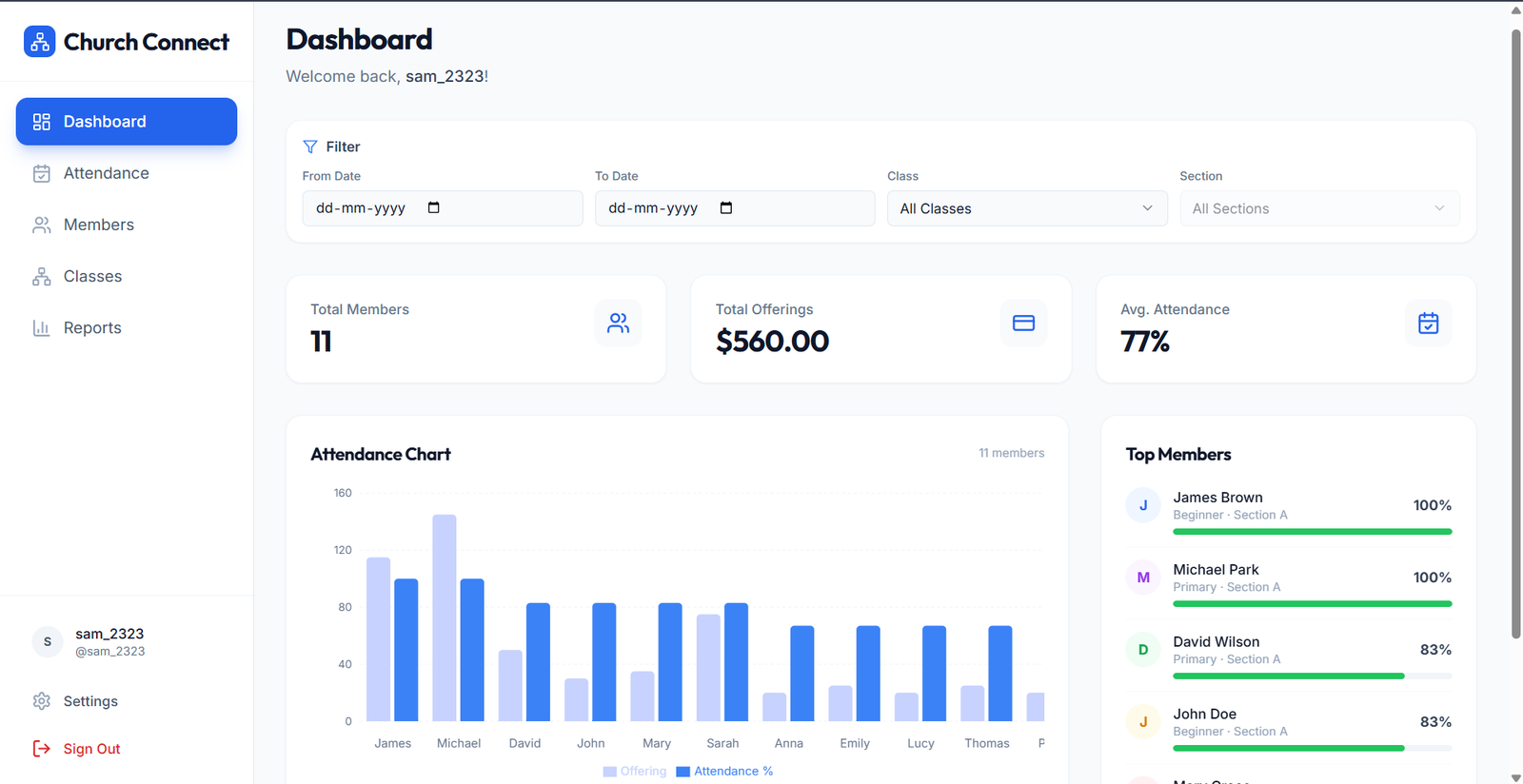Image resolution: width=1523 pixels, height=784 pixels.
Task: Click James's Attendance bar in the chart
Action: point(406,650)
